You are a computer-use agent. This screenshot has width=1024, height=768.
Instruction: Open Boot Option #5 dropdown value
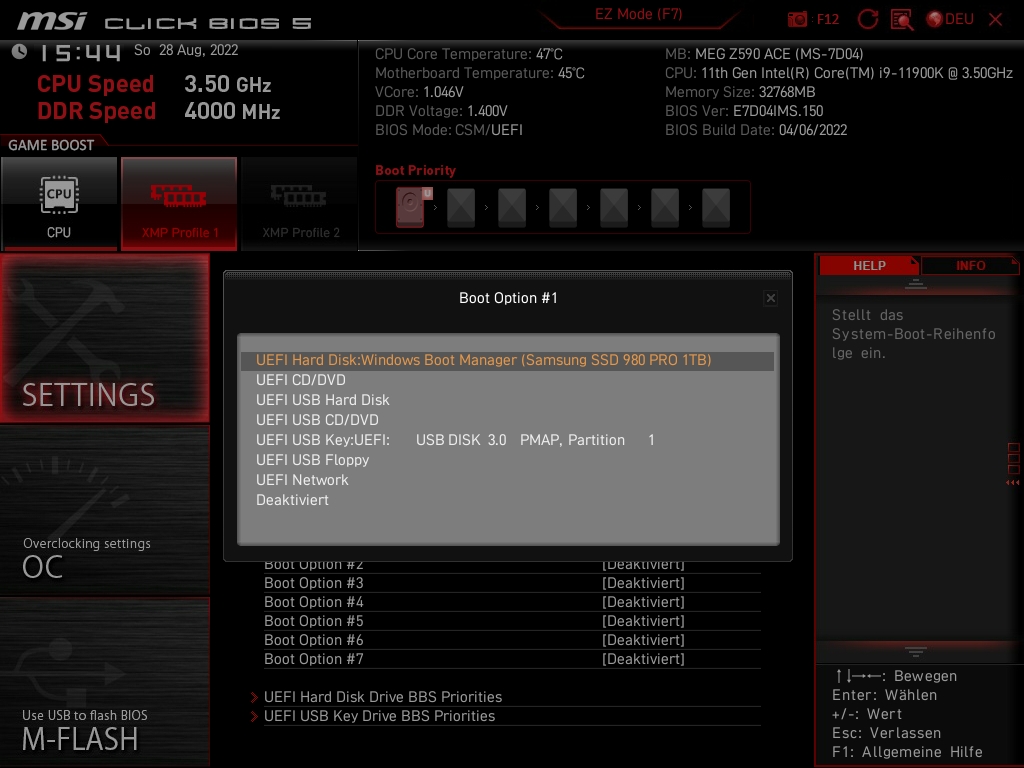643,621
